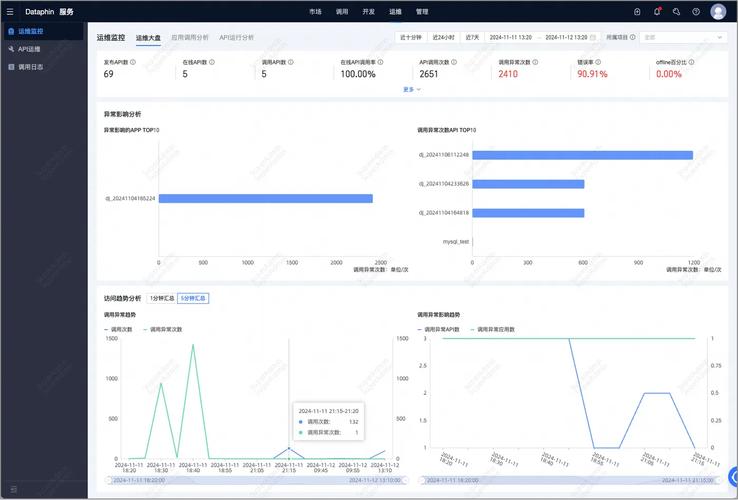Screen dimensions: 738x500
Task: Click the help question mark icon in top bar
Action: click(696, 12)
